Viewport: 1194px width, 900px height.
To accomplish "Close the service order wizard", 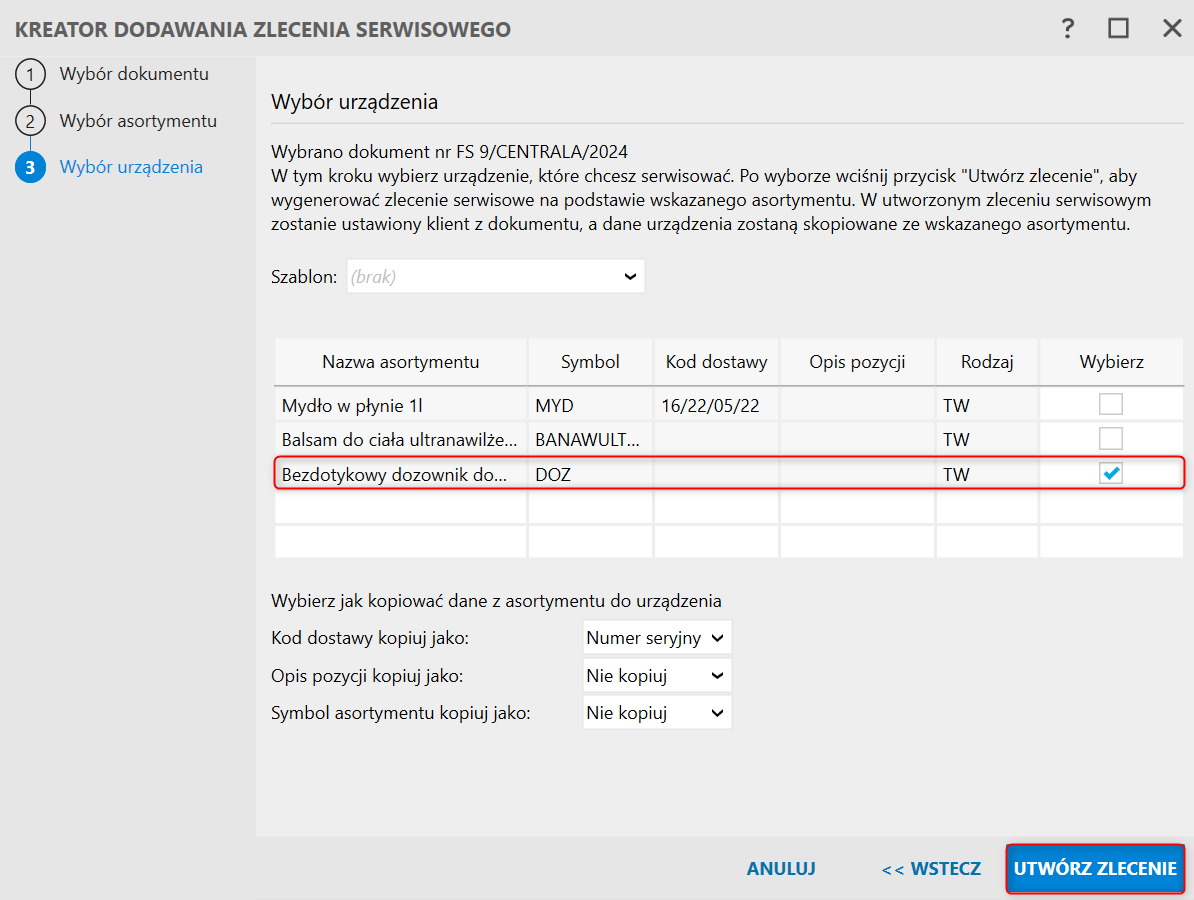I will point(1172,29).
